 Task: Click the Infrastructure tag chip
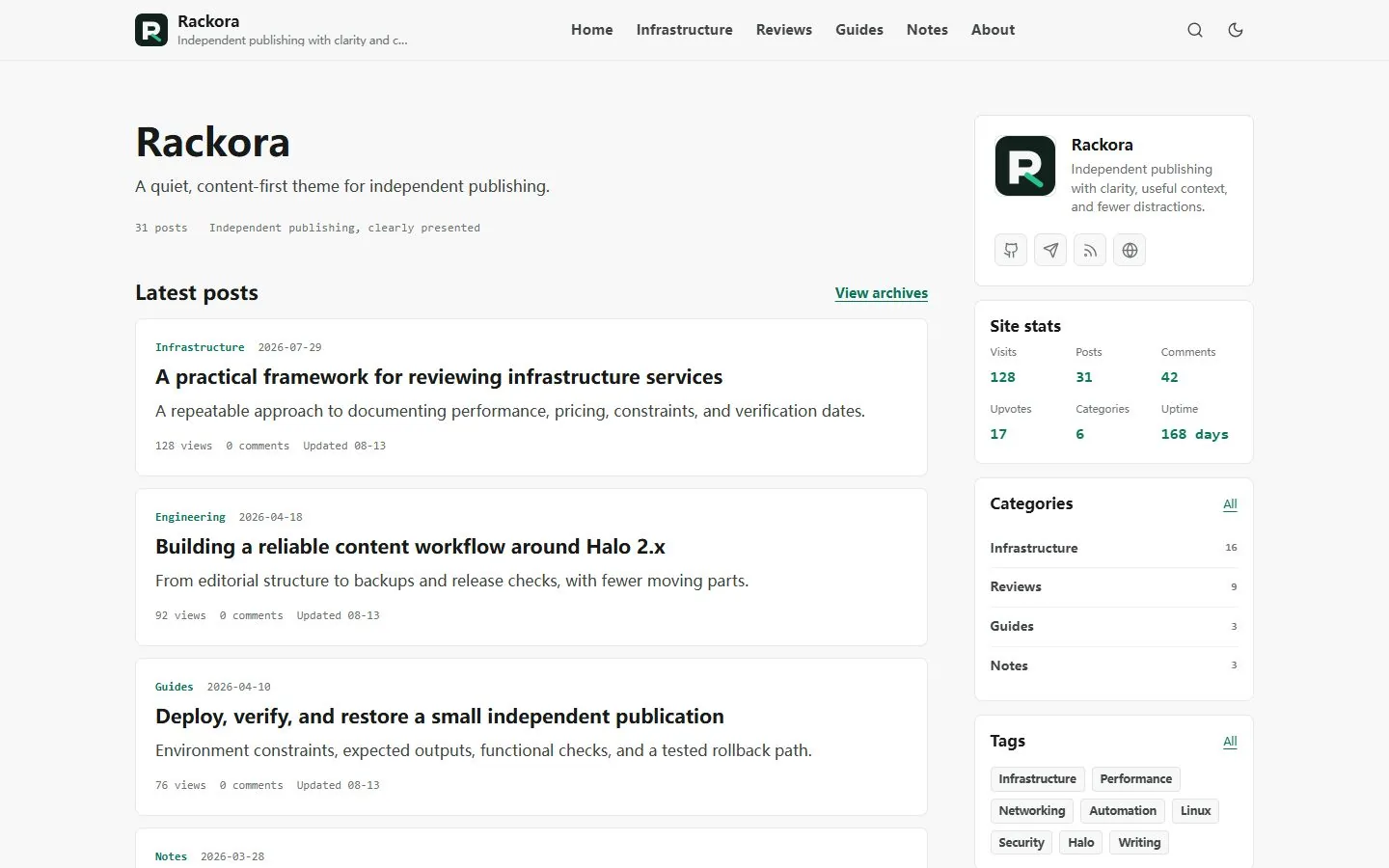[x=1038, y=779]
